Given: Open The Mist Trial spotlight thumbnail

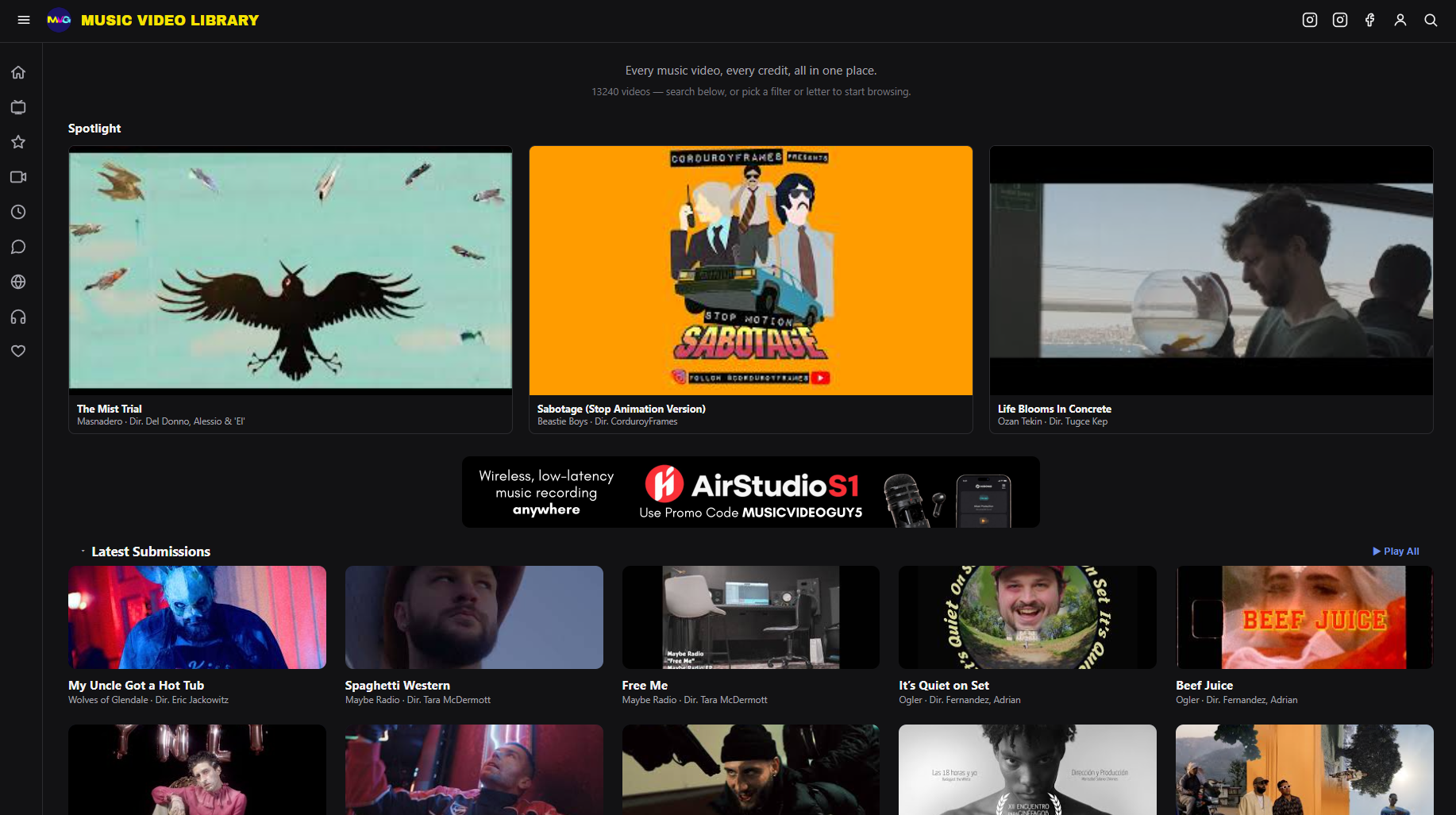Looking at the screenshot, I should coord(291,271).
